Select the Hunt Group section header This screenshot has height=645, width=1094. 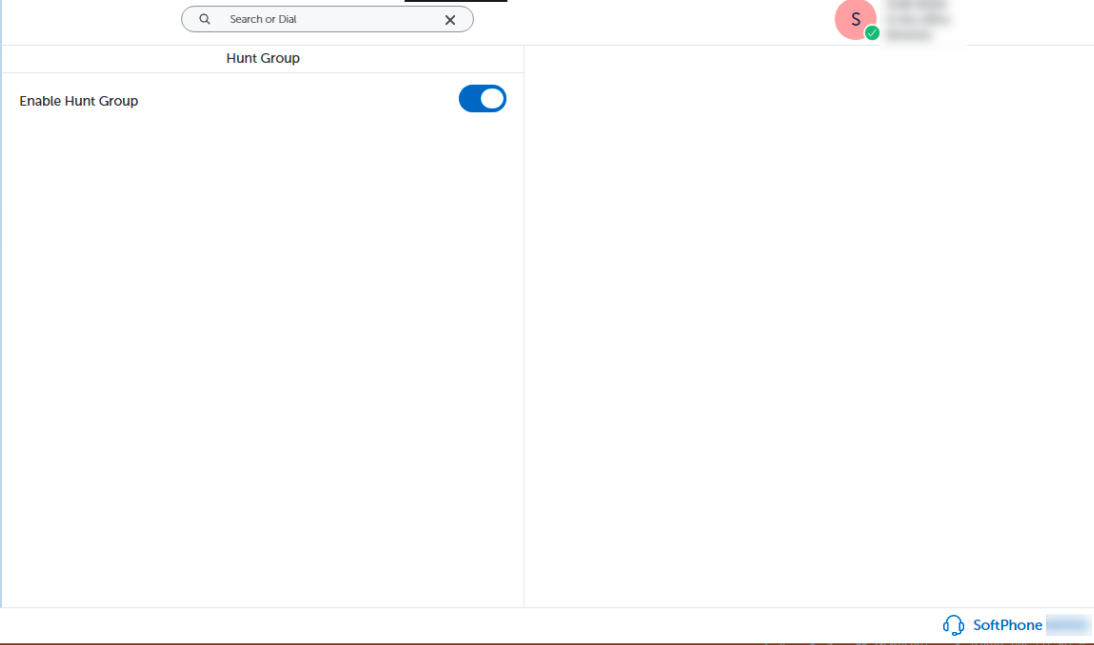point(262,58)
